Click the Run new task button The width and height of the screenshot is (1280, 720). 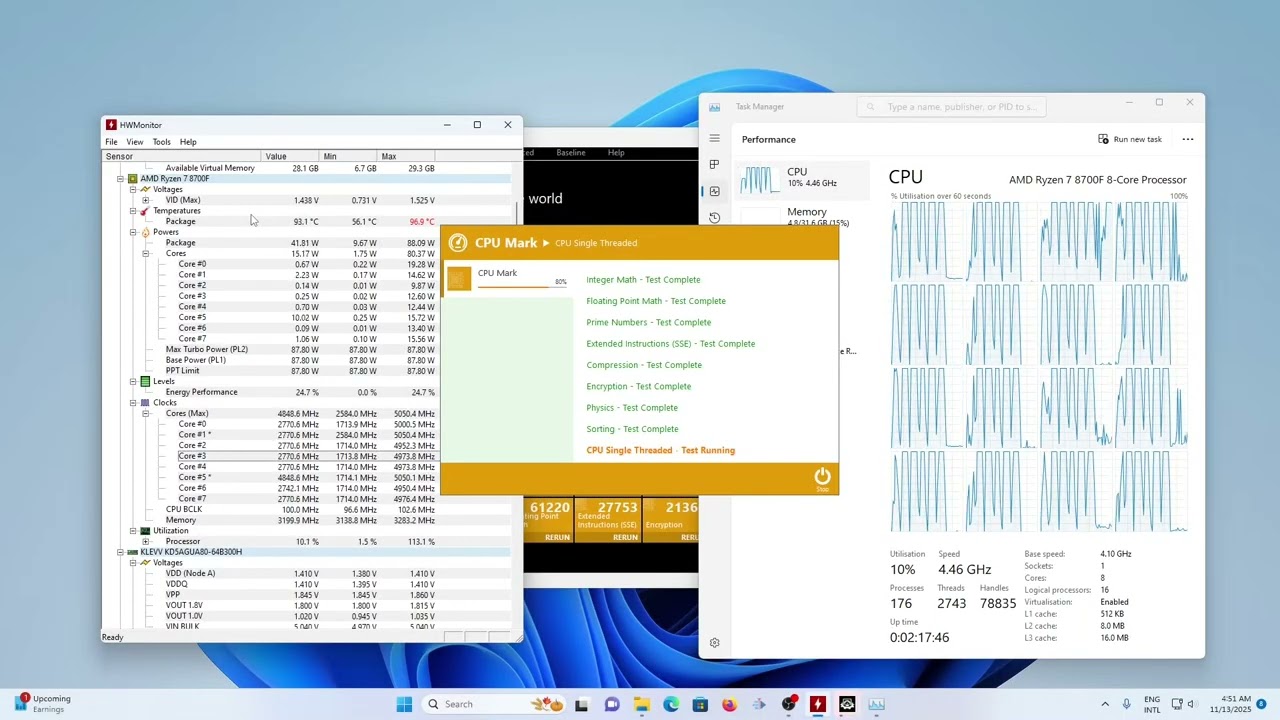point(1130,139)
